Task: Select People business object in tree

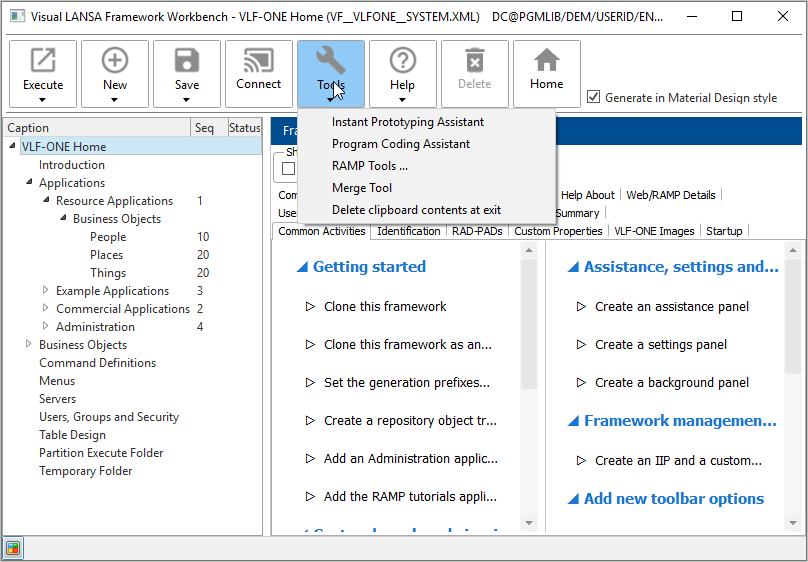Action: (108, 237)
